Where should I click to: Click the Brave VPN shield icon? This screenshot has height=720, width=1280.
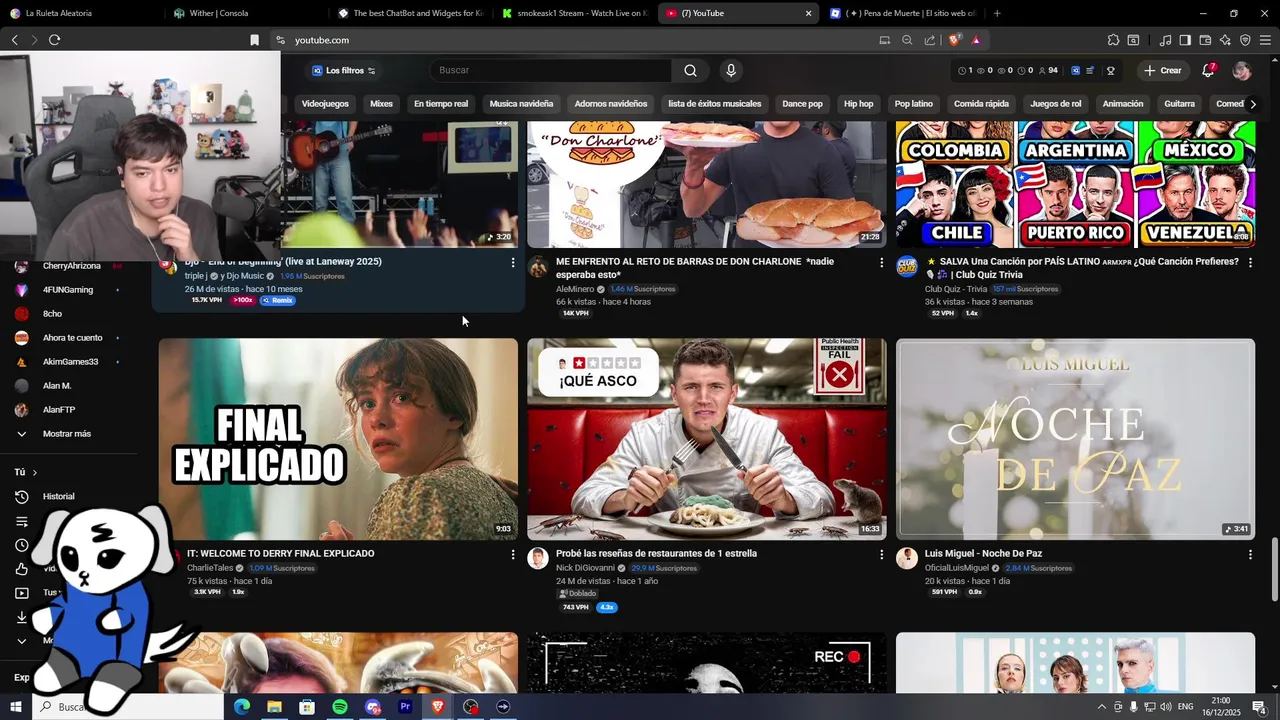point(1245,40)
